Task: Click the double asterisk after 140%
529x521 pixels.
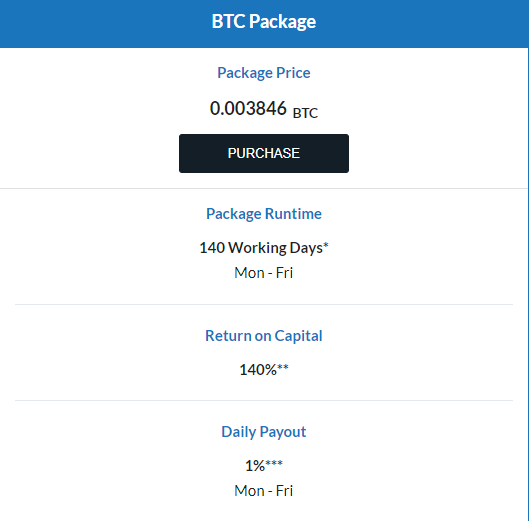Action: coord(283,367)
